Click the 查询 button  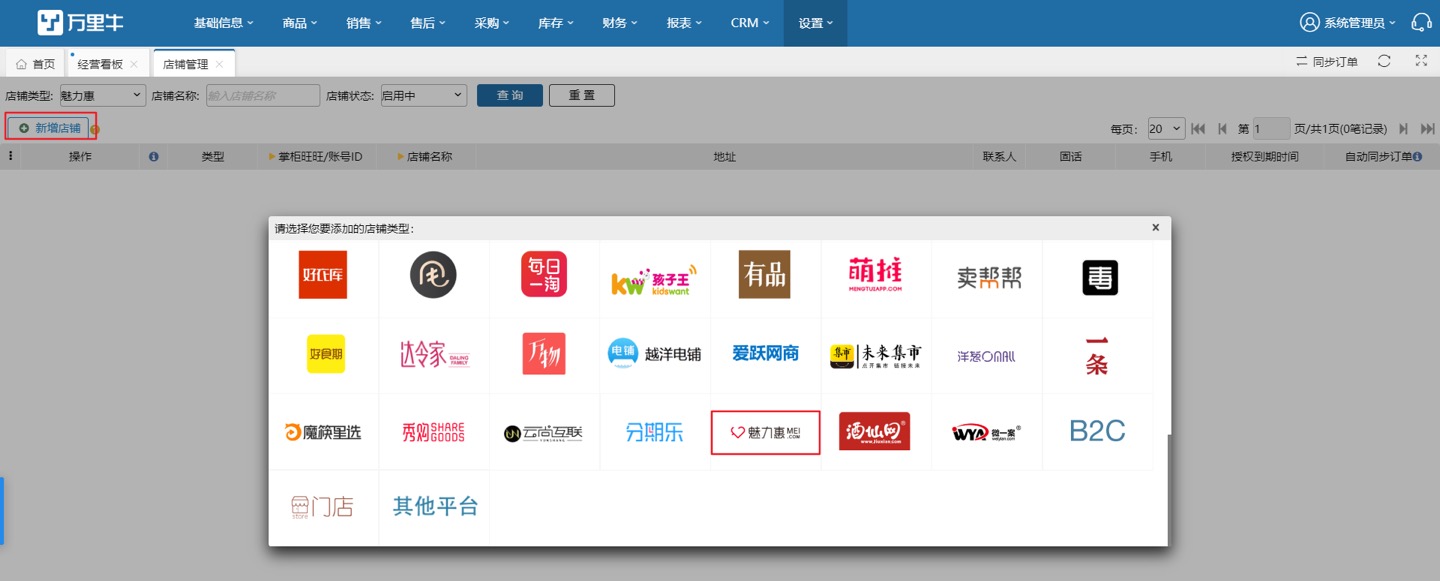coord(510,95)
